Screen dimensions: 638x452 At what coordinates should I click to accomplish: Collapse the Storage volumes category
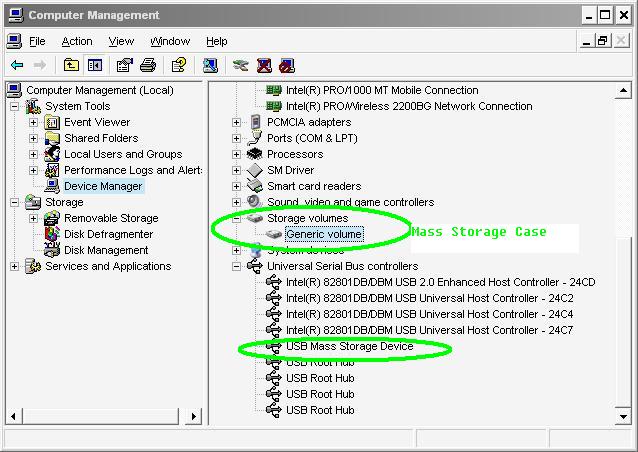[x=236, y=218]
